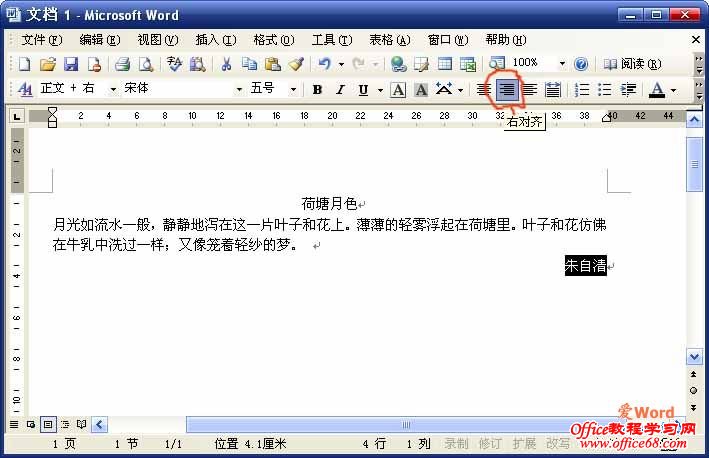709x458 pixels.
Task: Open the 宋体 font name dropdown
Action: point(239,89)
